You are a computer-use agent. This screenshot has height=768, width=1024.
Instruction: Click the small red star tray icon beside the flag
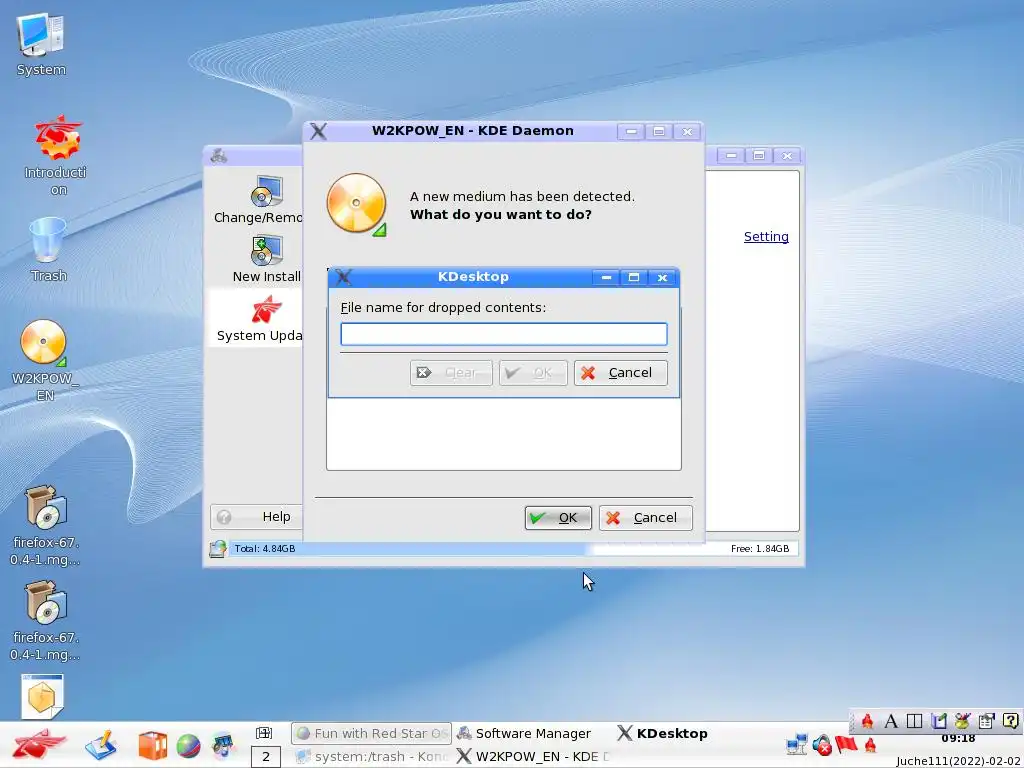[x=871, y=744]
